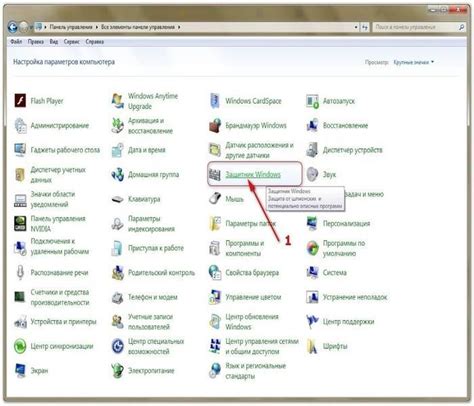
Task: Click the Back navigation arrow button
Action: point(13,27)
